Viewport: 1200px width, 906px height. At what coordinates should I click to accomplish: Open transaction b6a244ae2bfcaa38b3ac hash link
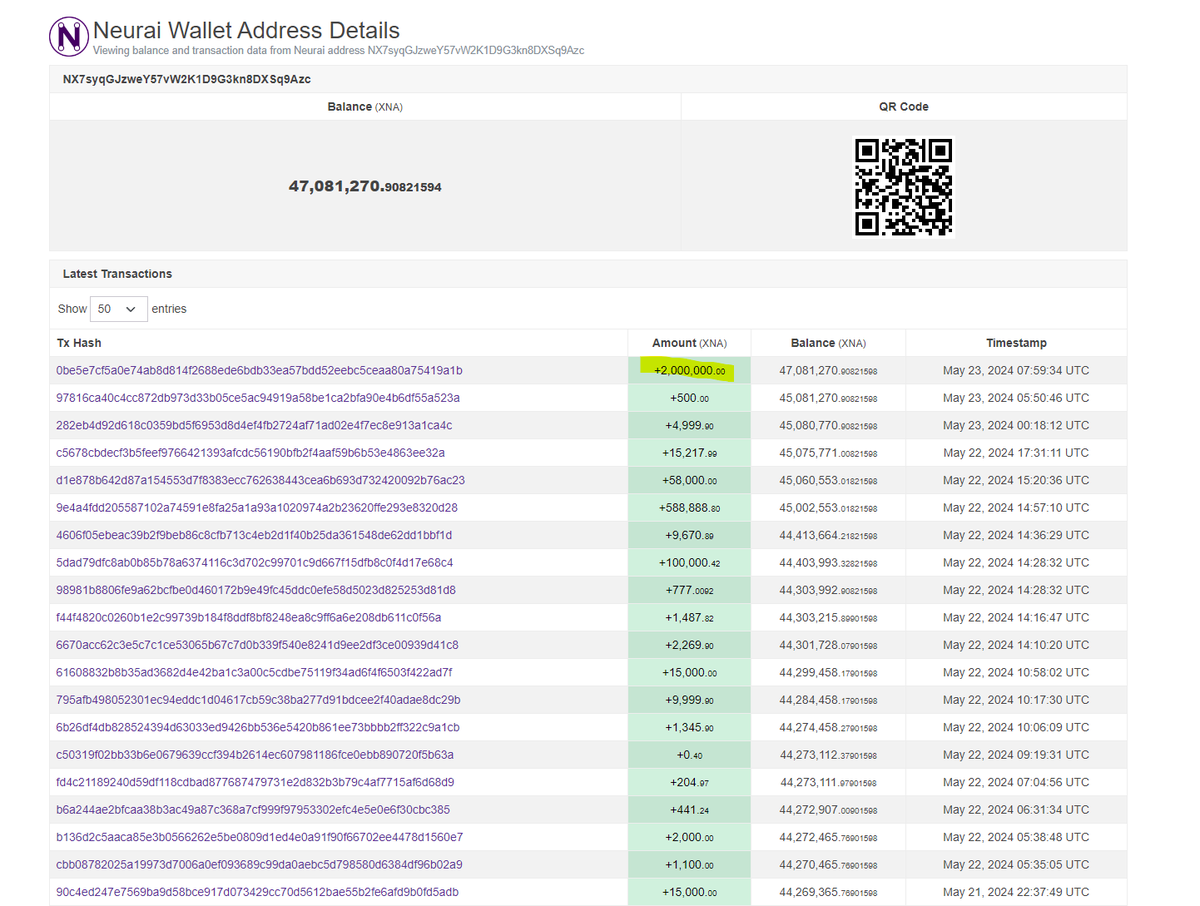click(253, 810)
